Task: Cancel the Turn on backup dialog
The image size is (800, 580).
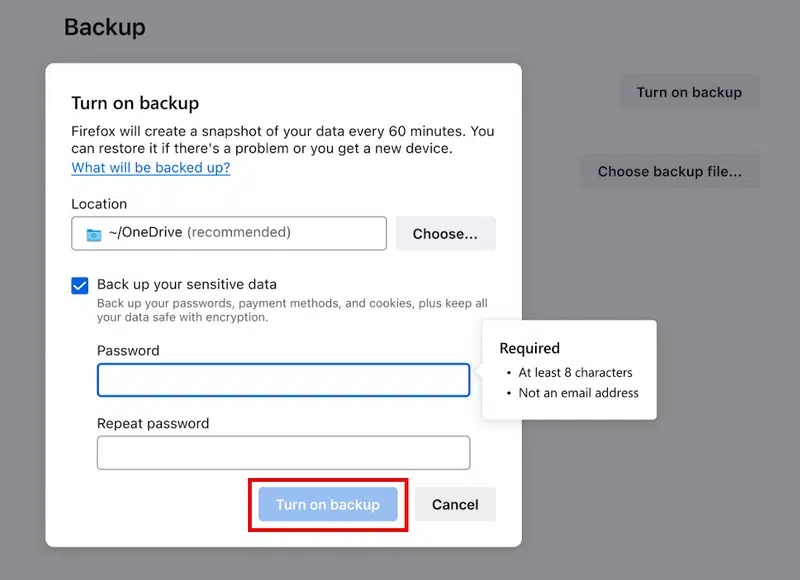Action: coord(455,504)
